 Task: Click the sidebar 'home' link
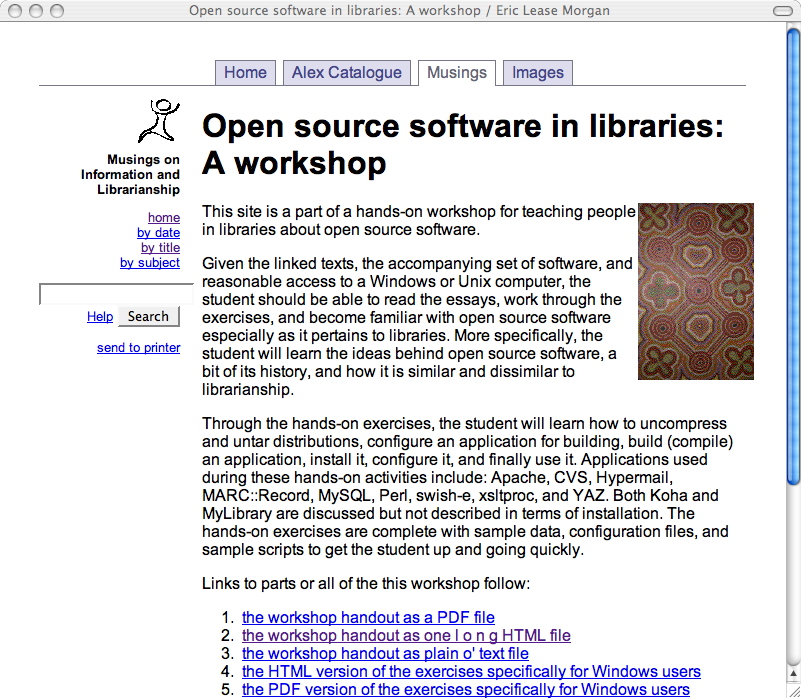[164, 217]
